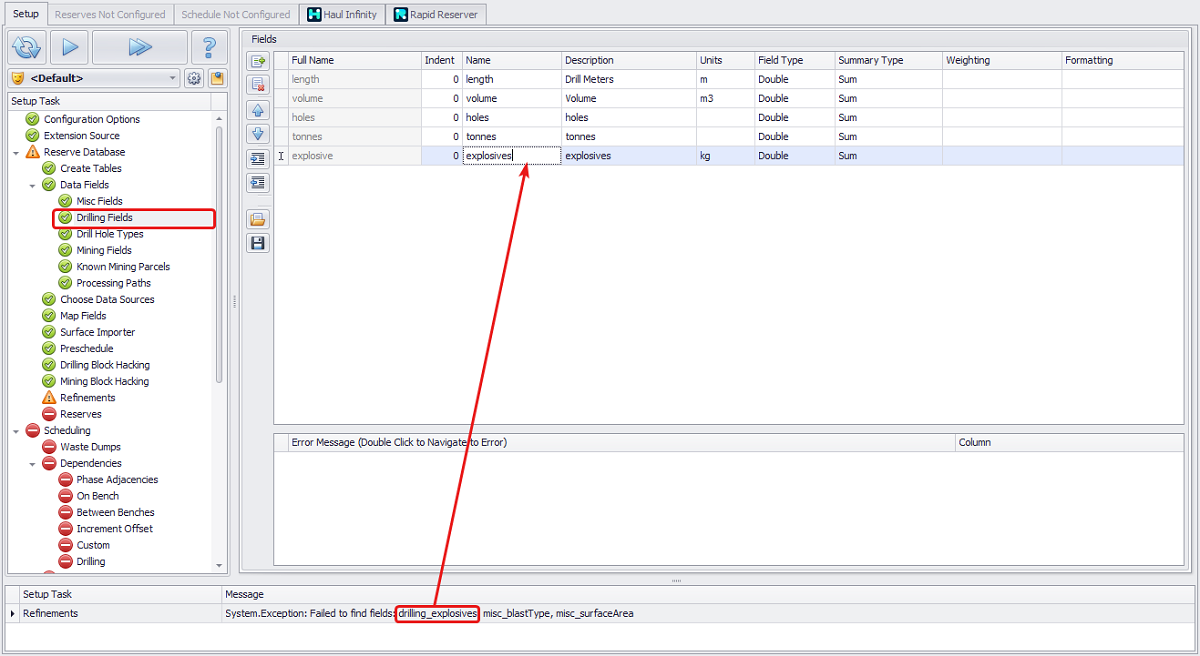Click the 'kg' units cell
The height and width of the screenshot is (656, 1200).
click(725, 156)
